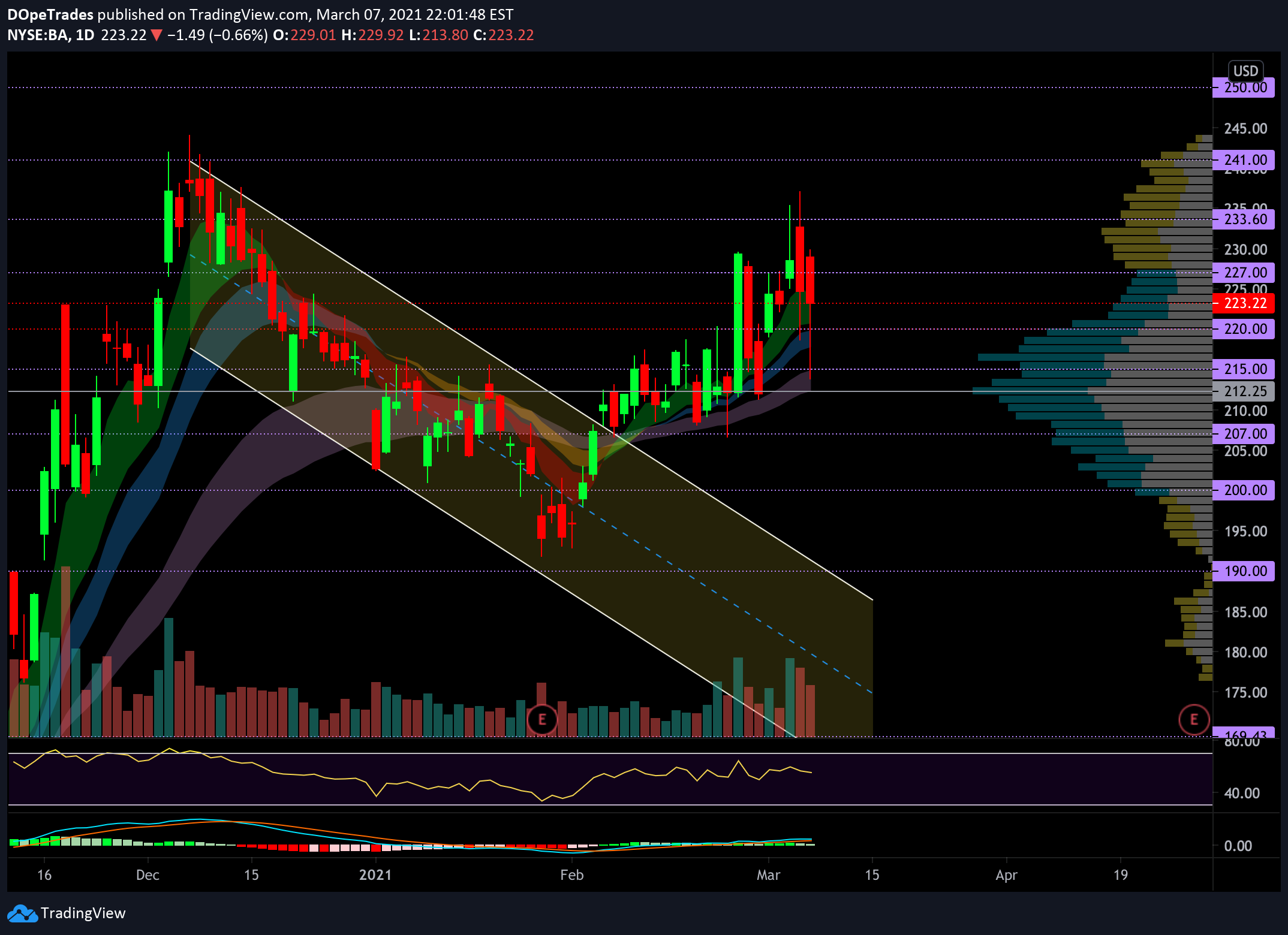This screenshot has width=1288, height=935.
Task: Click the 230.00 axis price tick
Action: pos(1245,249)
